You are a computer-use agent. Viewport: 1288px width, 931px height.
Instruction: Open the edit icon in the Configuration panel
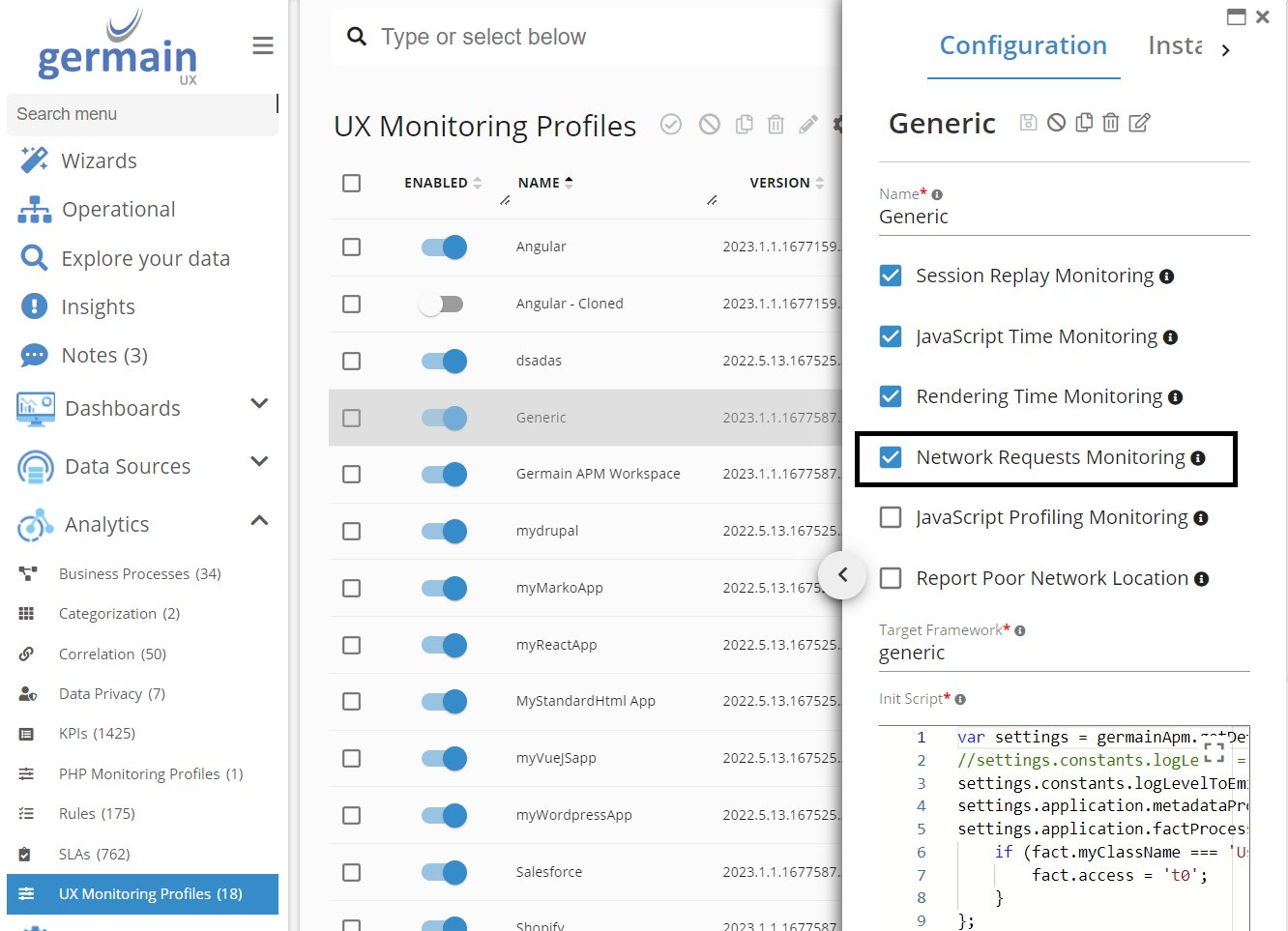tap(1139, 122)
